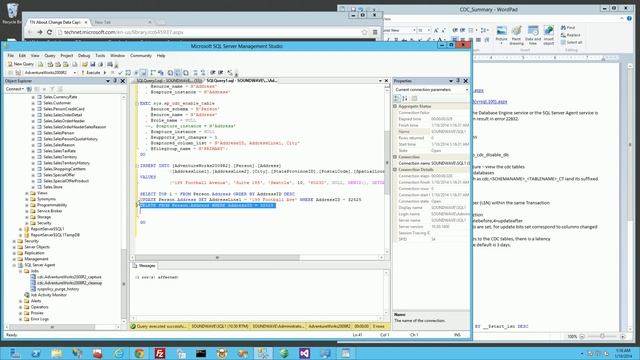Click Replace in WordPad Editing group

(571, 35)
